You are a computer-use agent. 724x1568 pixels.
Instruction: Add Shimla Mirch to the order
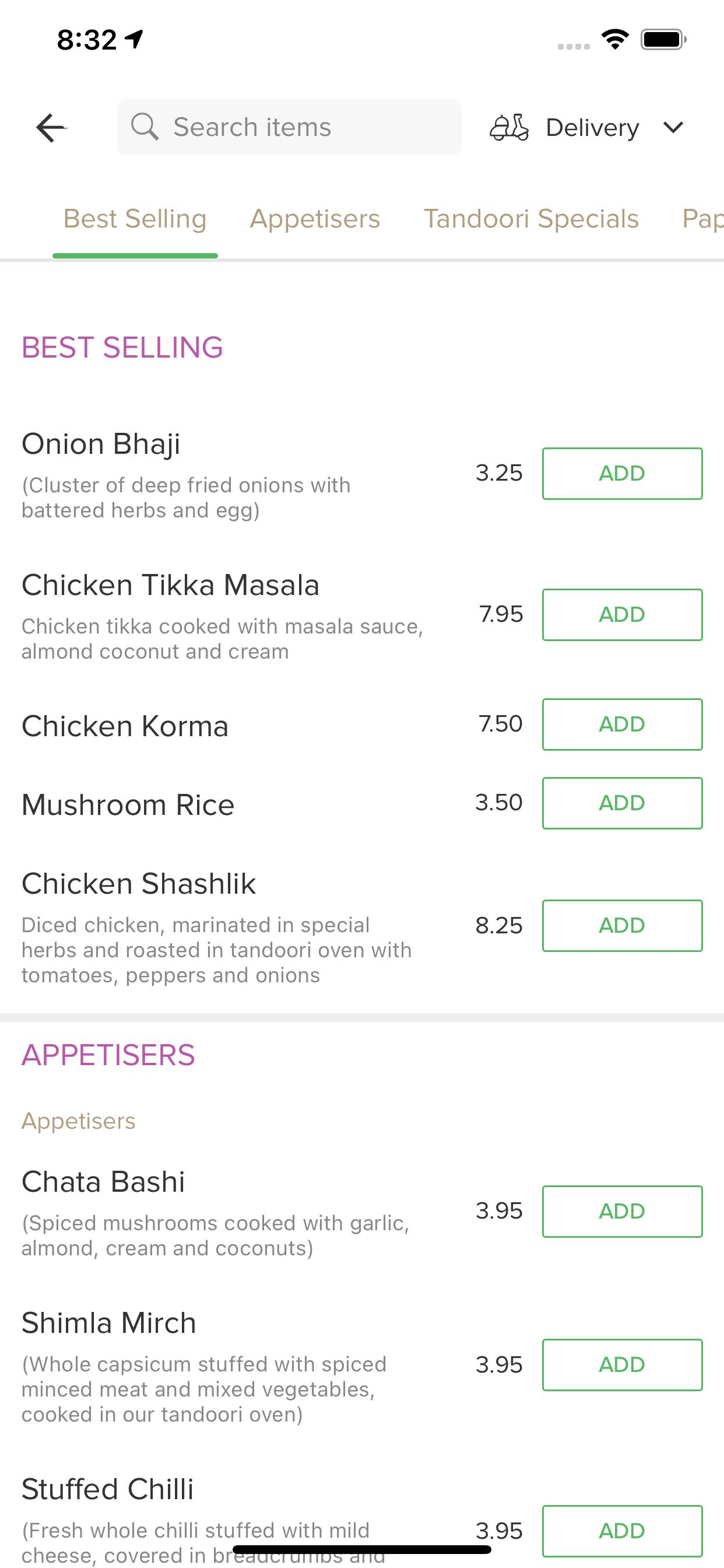click(622, 1364)
